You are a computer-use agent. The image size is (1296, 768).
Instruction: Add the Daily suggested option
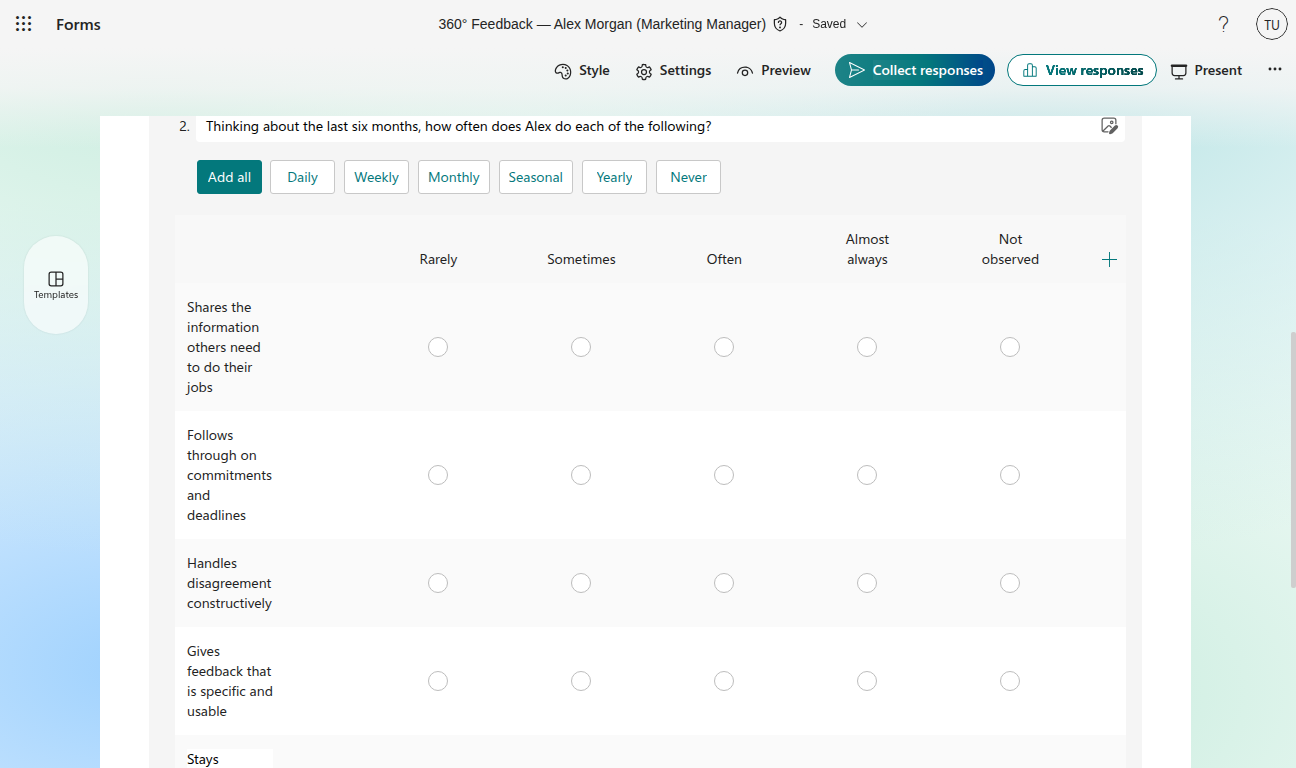coord(302,177)
